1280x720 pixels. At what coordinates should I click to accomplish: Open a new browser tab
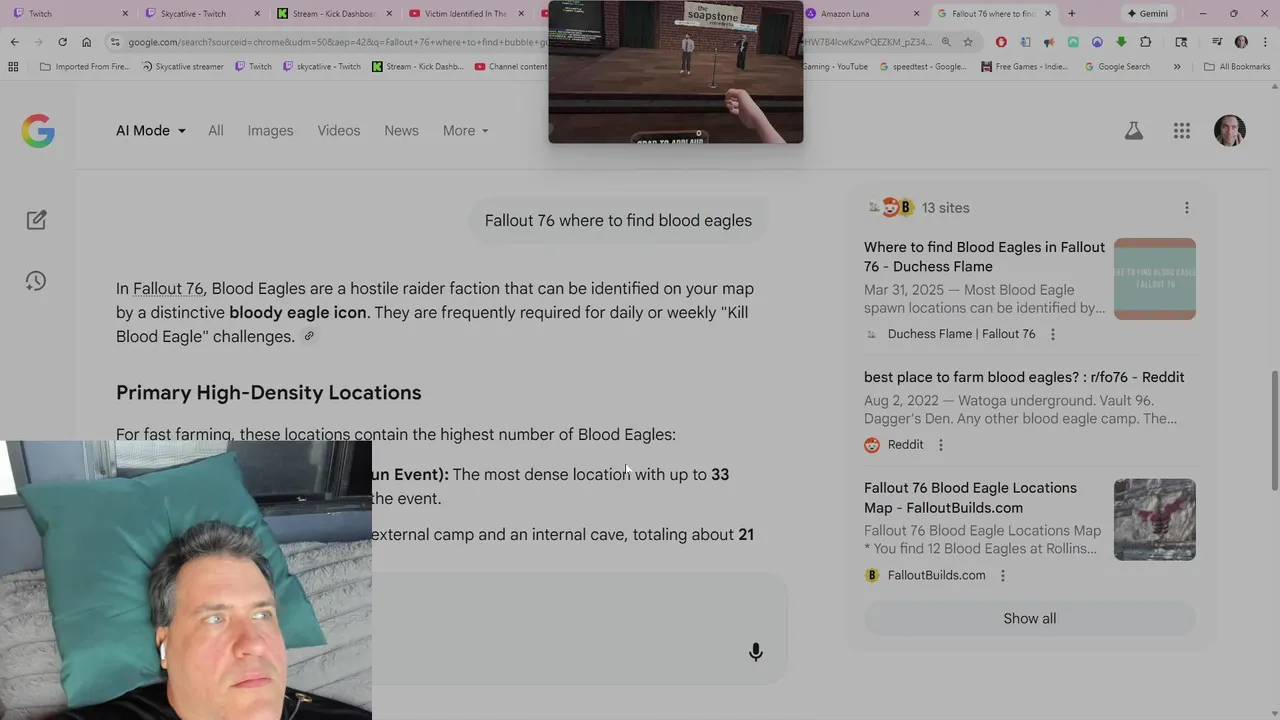[1072, 14]
